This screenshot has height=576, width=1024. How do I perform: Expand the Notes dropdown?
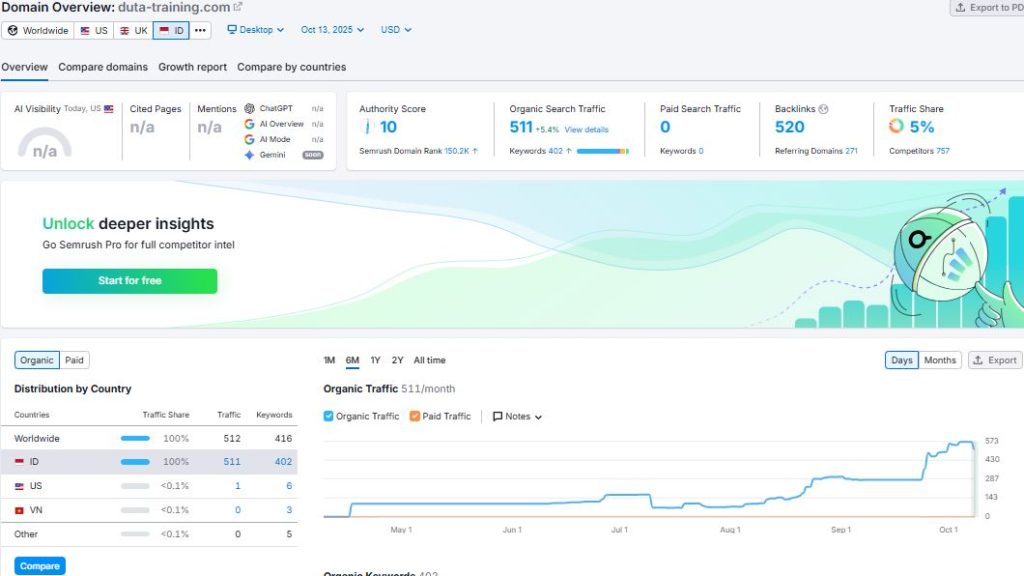(x=517, y=416)
